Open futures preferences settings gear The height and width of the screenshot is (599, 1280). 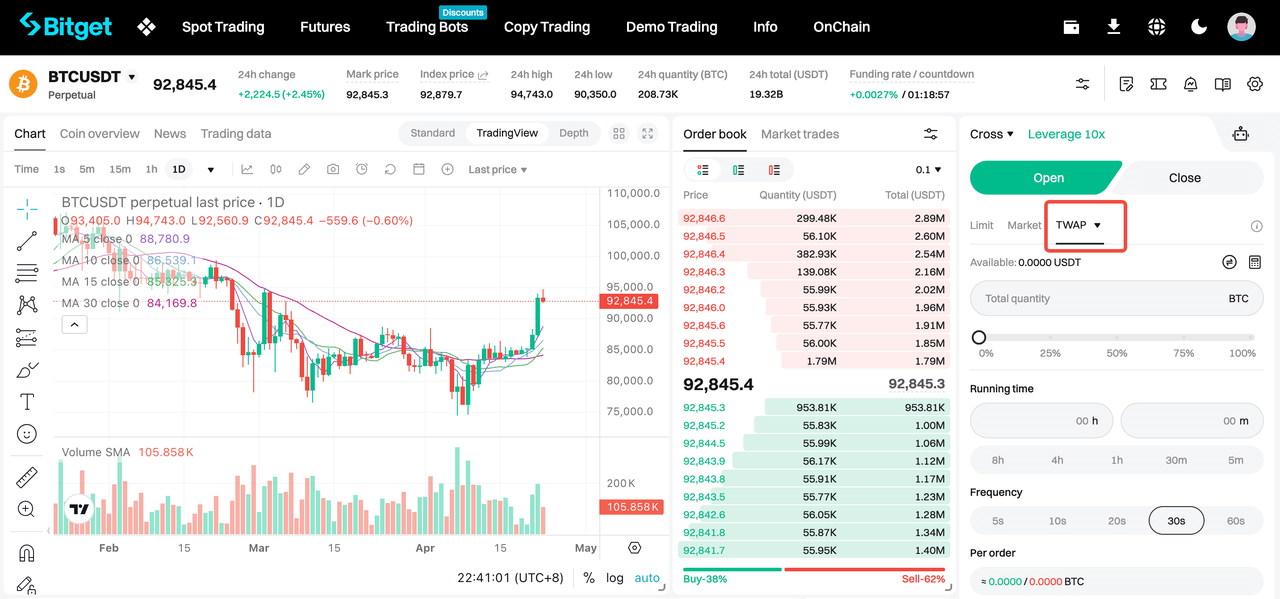click(1255, 84)
